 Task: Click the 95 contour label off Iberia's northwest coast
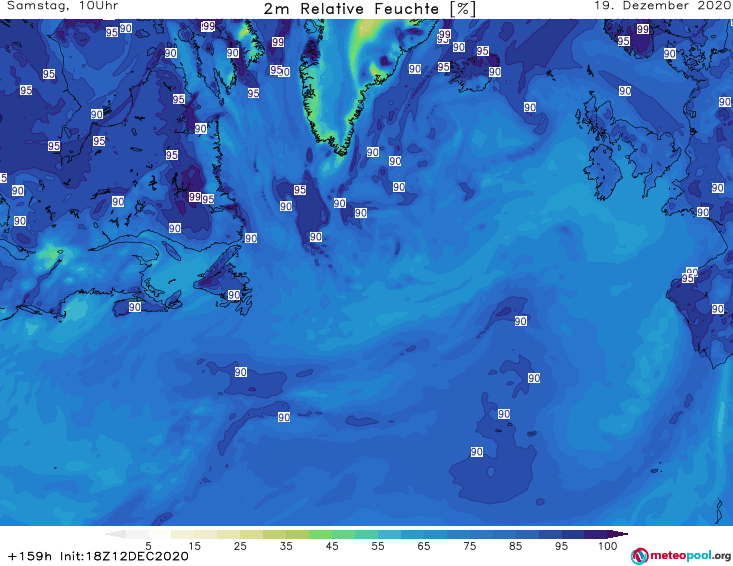pos(687,278)
